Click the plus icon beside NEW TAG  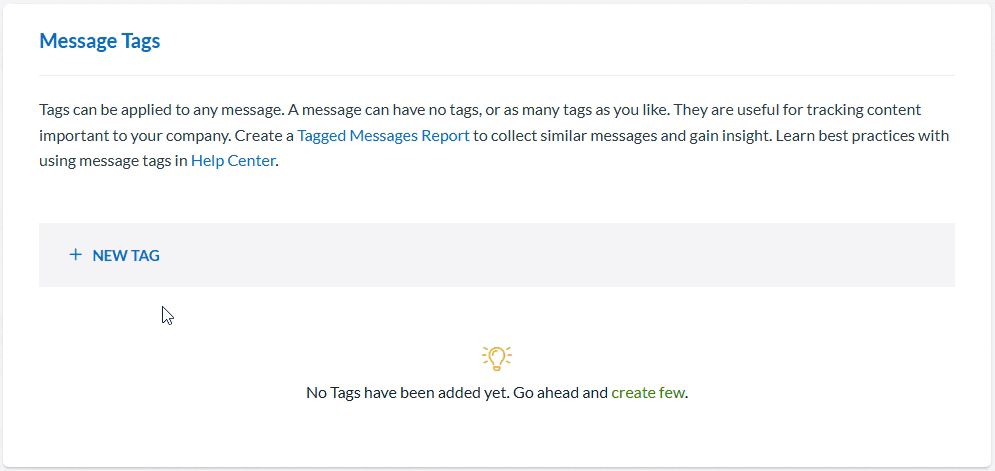point(75,255)
